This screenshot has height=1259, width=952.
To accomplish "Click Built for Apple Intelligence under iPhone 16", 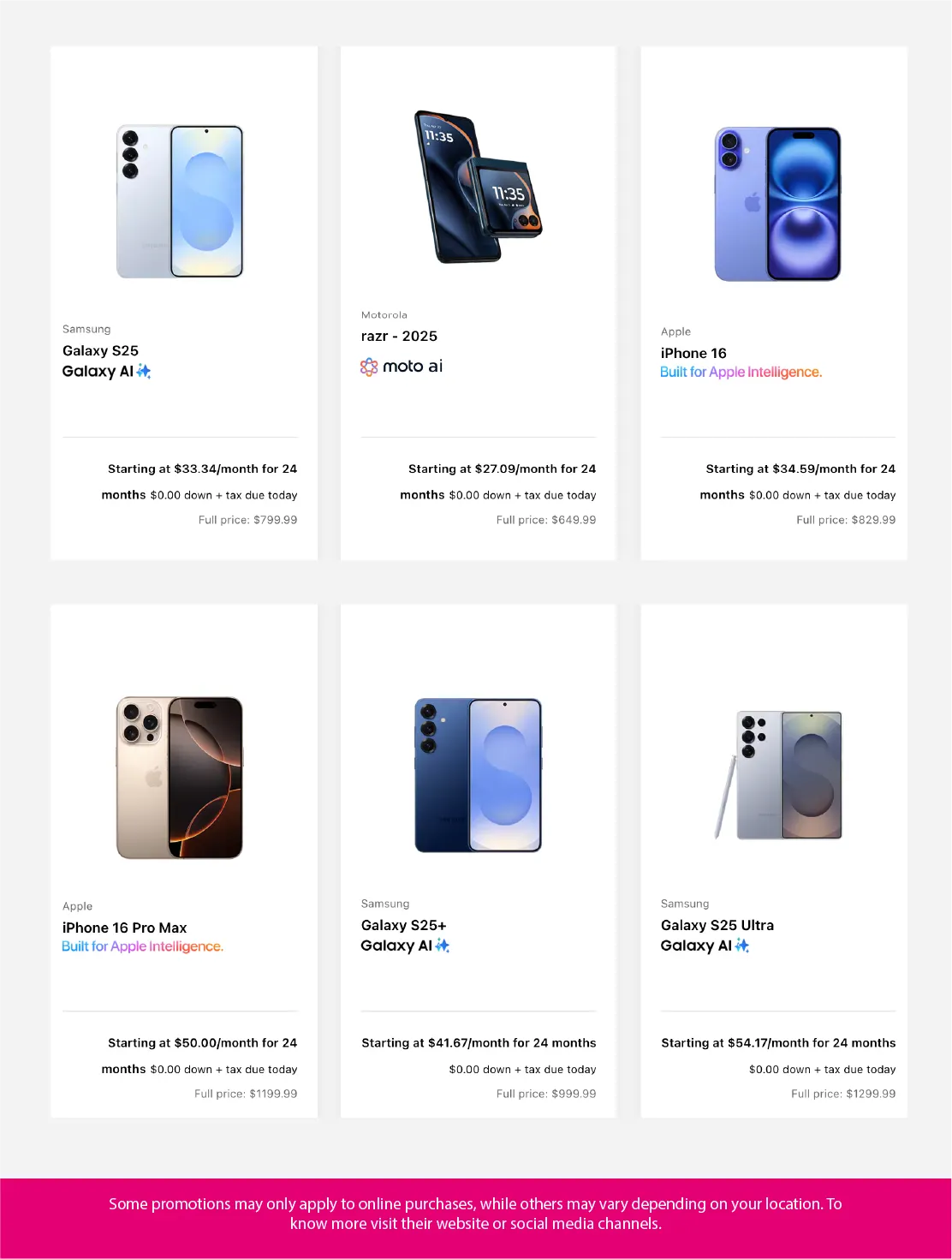I will tap(741, 372).
